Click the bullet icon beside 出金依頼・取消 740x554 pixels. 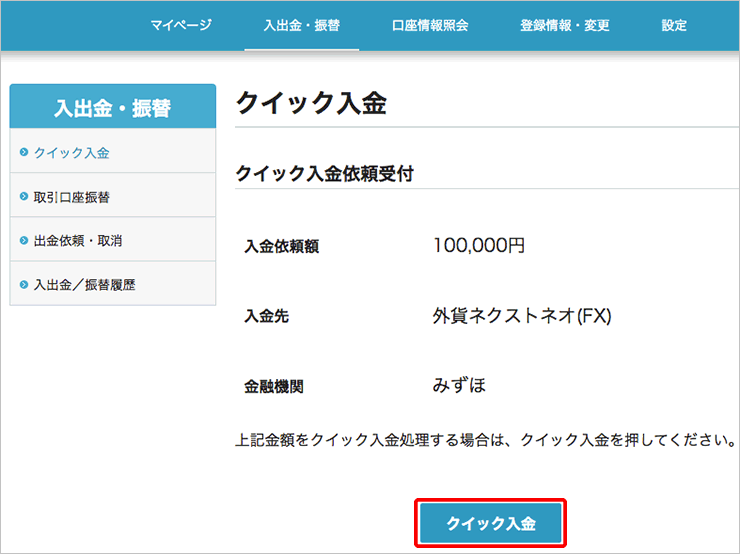point(24,241)
